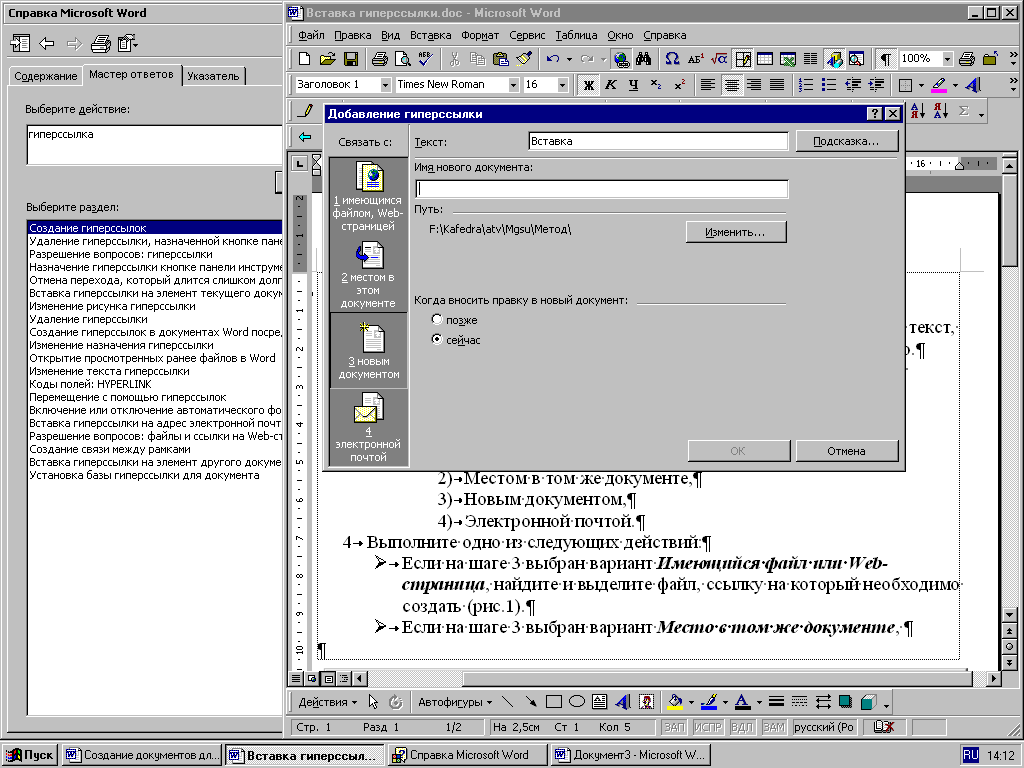Expand the zoom 100% dropdown
Screen dimensions: 1024x768
(947, 59)
